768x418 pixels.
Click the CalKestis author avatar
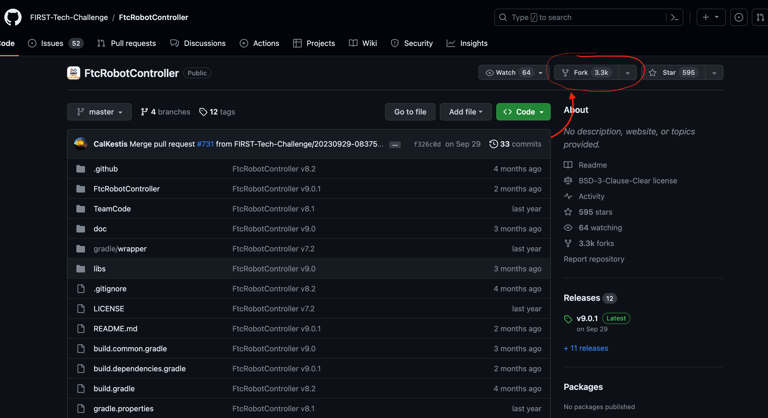tap(80, 144)
